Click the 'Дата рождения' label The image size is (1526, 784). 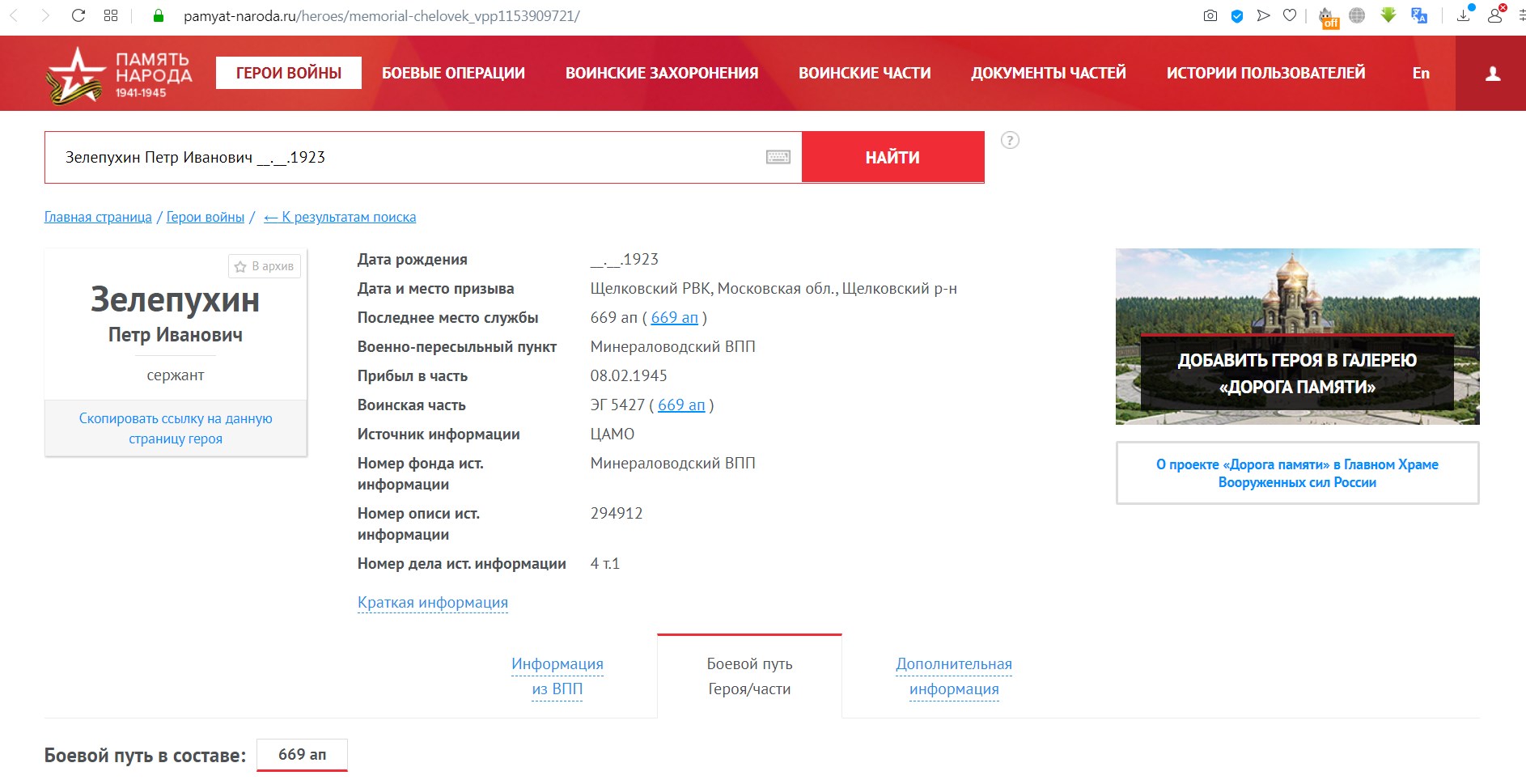pyautogui.click(x=413, y=259)
